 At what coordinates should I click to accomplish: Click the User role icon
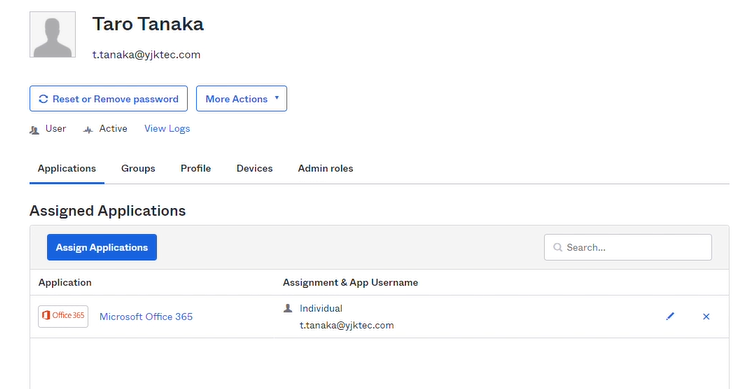[34, 129]
